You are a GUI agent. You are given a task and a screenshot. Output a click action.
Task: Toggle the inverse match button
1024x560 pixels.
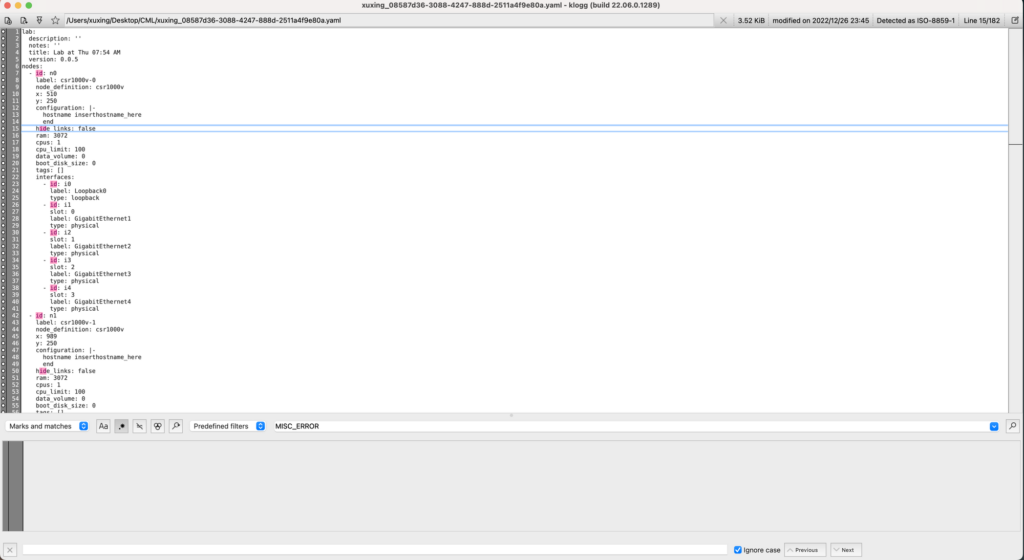pos(140,426)
